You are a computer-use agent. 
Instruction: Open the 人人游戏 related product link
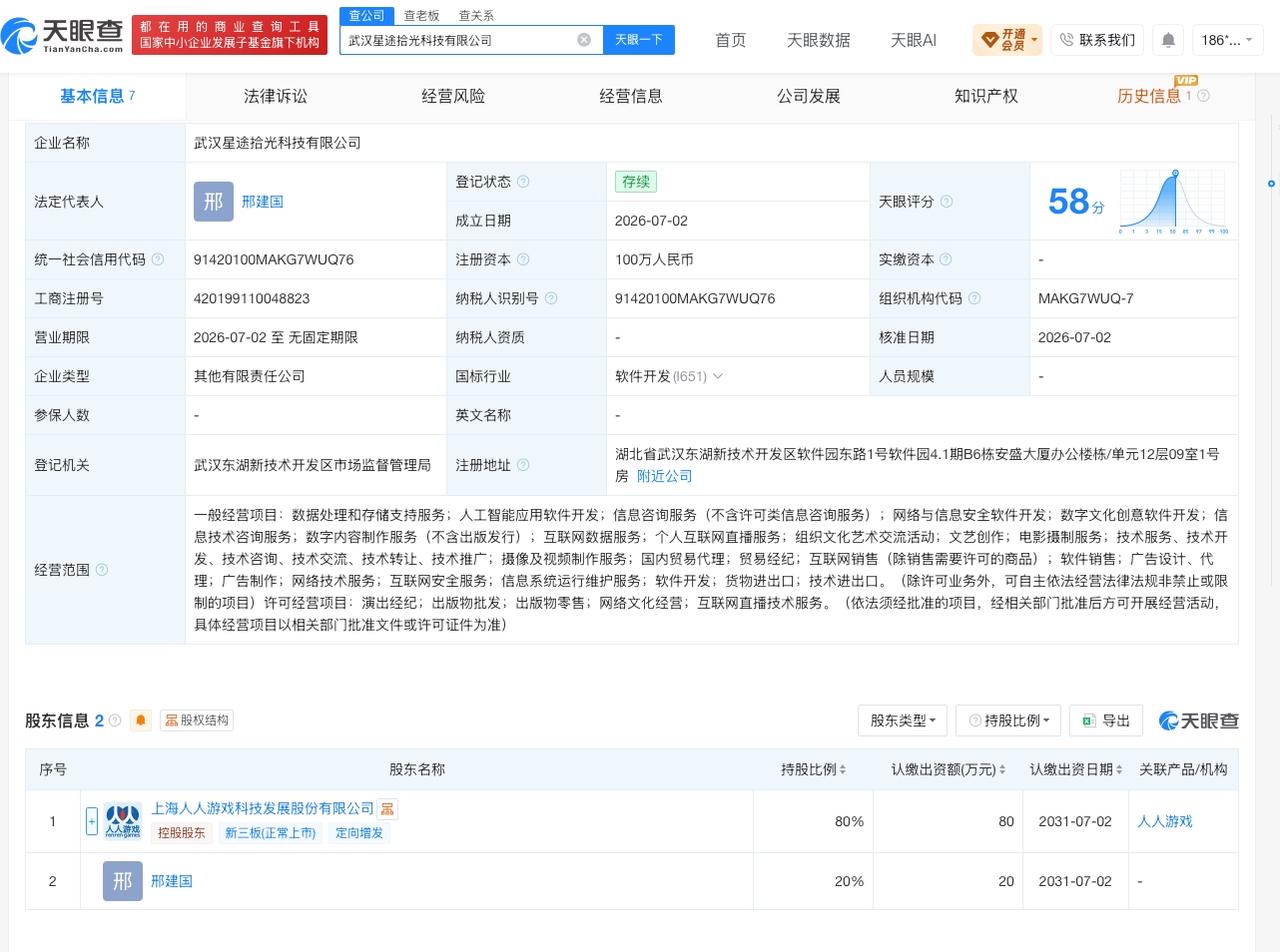[1165, 821]
